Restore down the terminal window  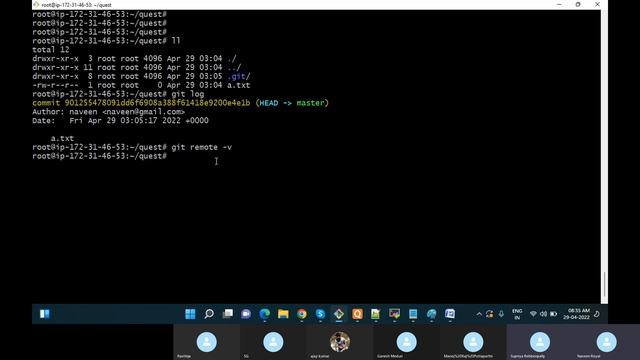click(578, 4)
